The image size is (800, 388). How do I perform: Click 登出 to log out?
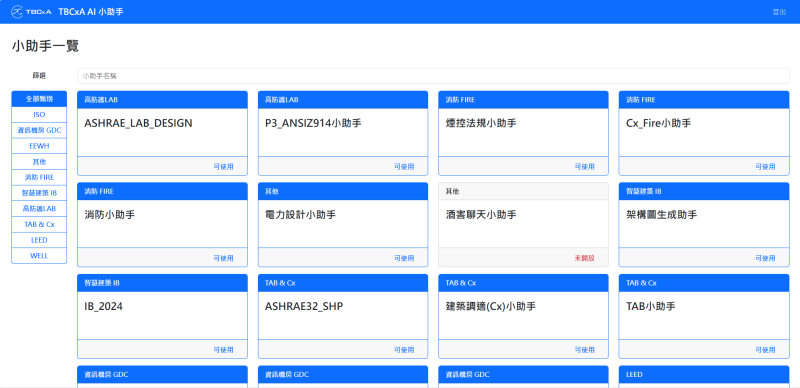pyautogui.click(x=779, y=12)
